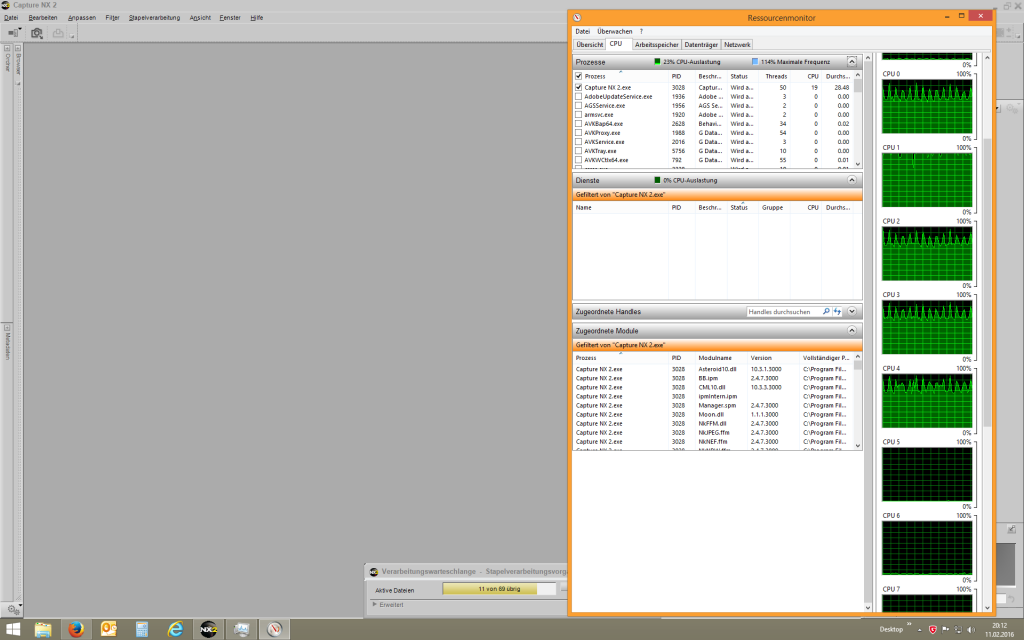This screenshot has width=1024, height=640.
Task: Open the Überwachen menu
Action: pos(615,31)
